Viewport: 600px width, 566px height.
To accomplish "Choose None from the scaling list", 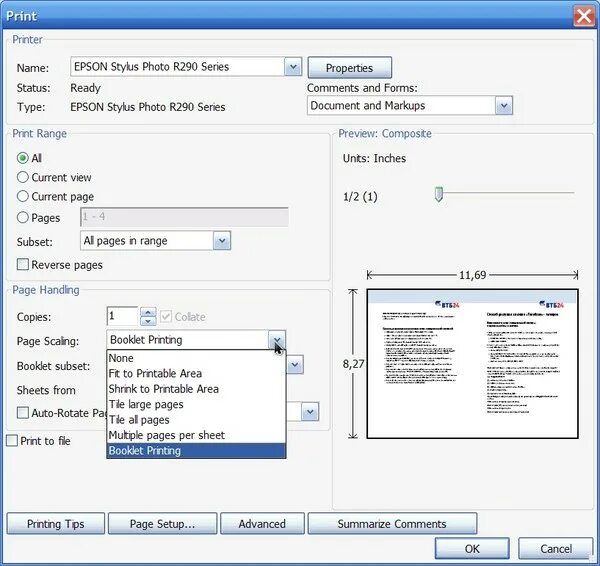I will pyautogui.click(x=196, y=358).
